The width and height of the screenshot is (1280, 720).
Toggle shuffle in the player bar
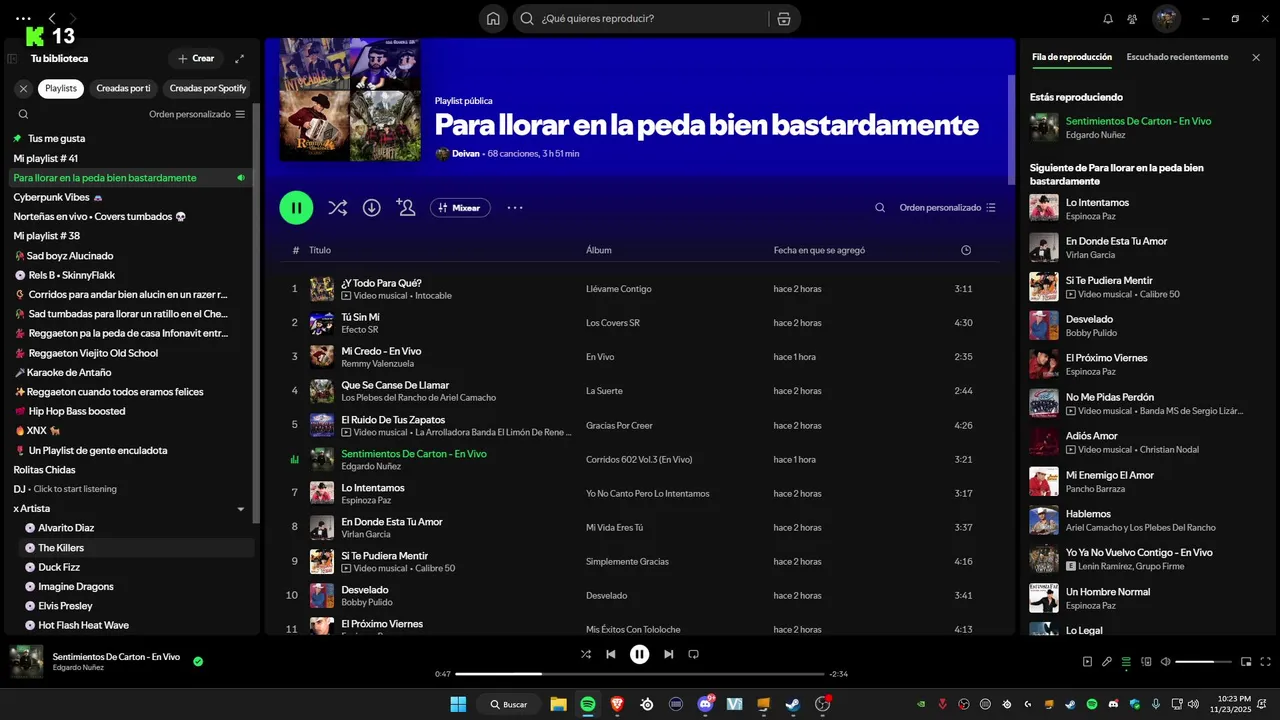pos(585,654)
